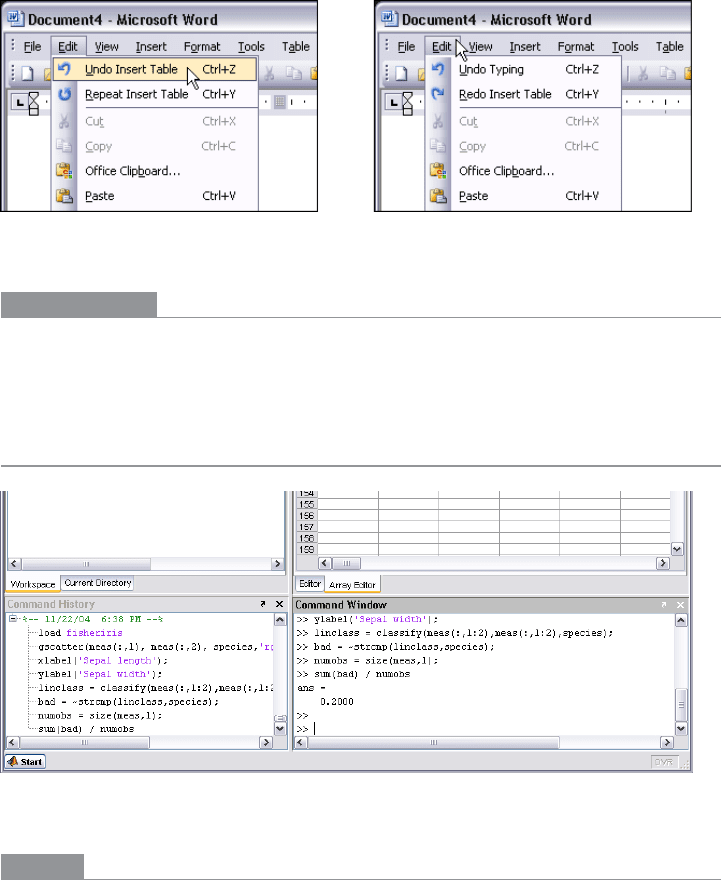Select 'bad = ~strcmp(linclass,species);' history entry
The image size is (721, 880).
(128, 702)
